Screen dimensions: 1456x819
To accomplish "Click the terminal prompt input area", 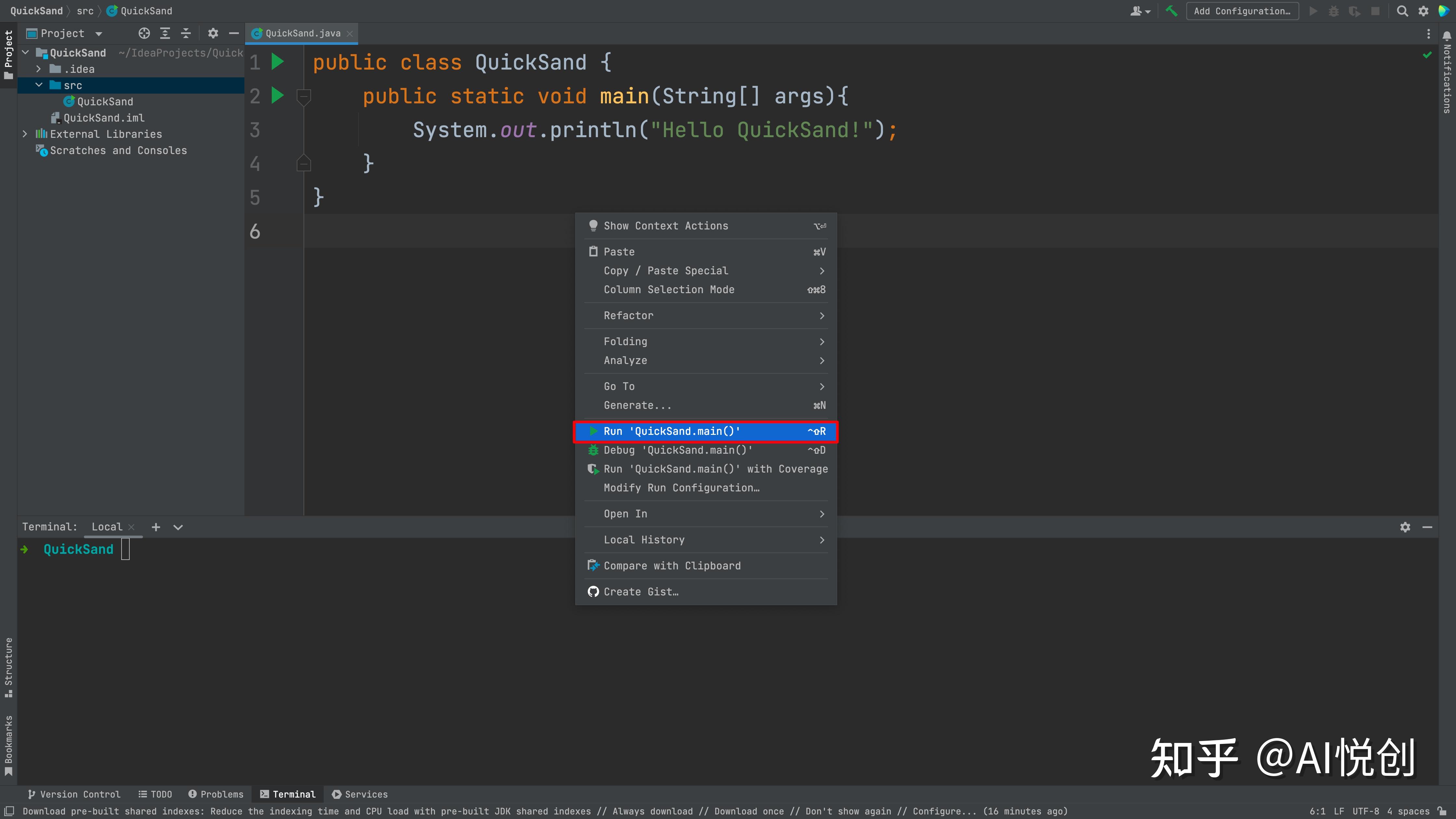I will [125, 549].
